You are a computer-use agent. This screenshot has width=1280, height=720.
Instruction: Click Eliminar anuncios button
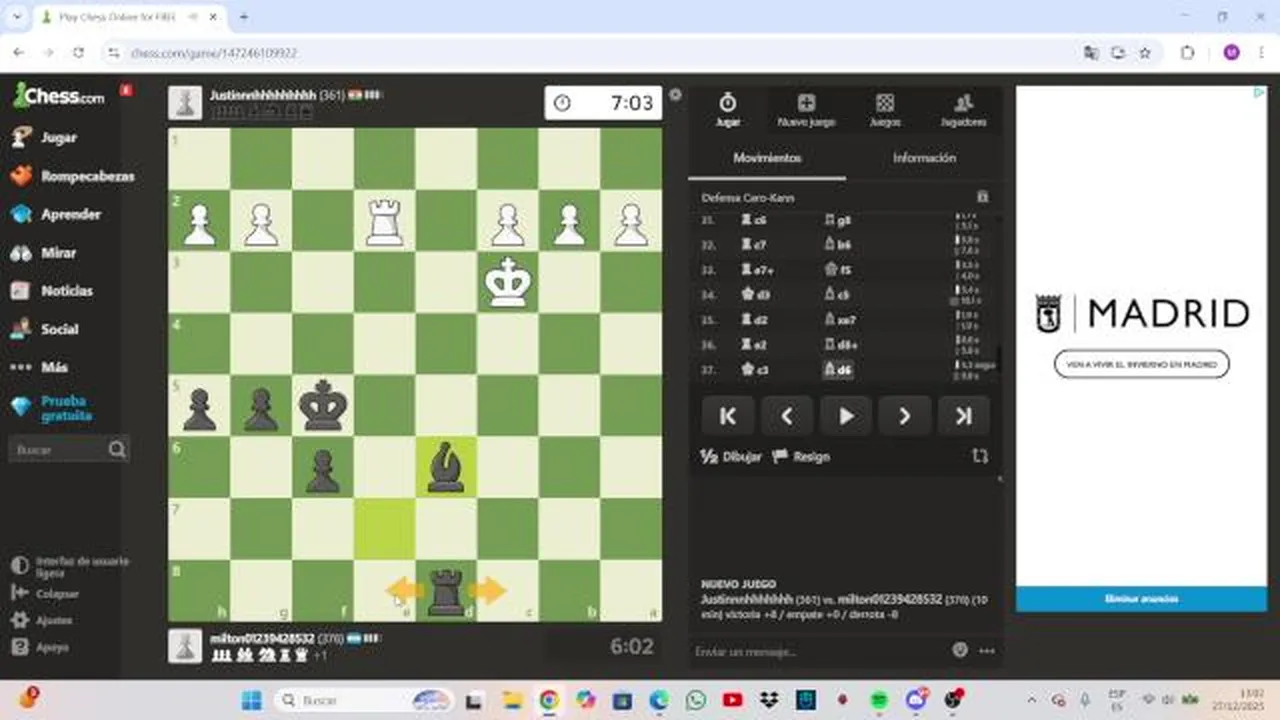1141,599
